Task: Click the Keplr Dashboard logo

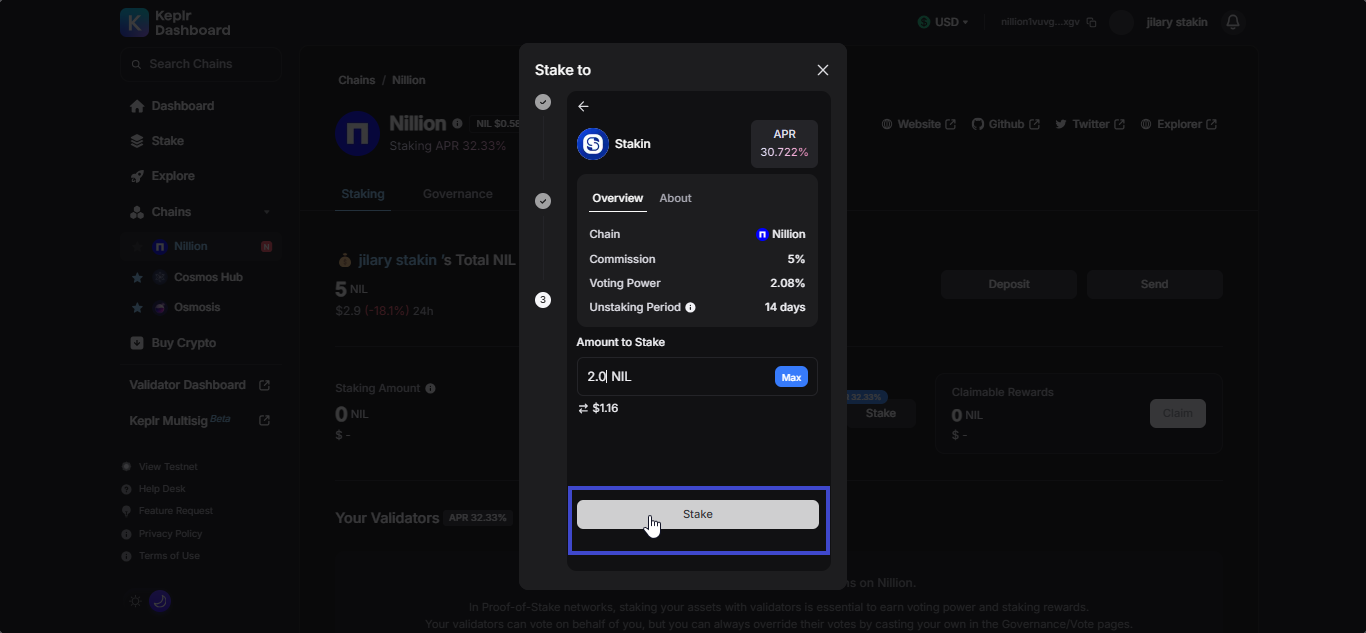Action: pyautogui.click(x=175, y=23)
